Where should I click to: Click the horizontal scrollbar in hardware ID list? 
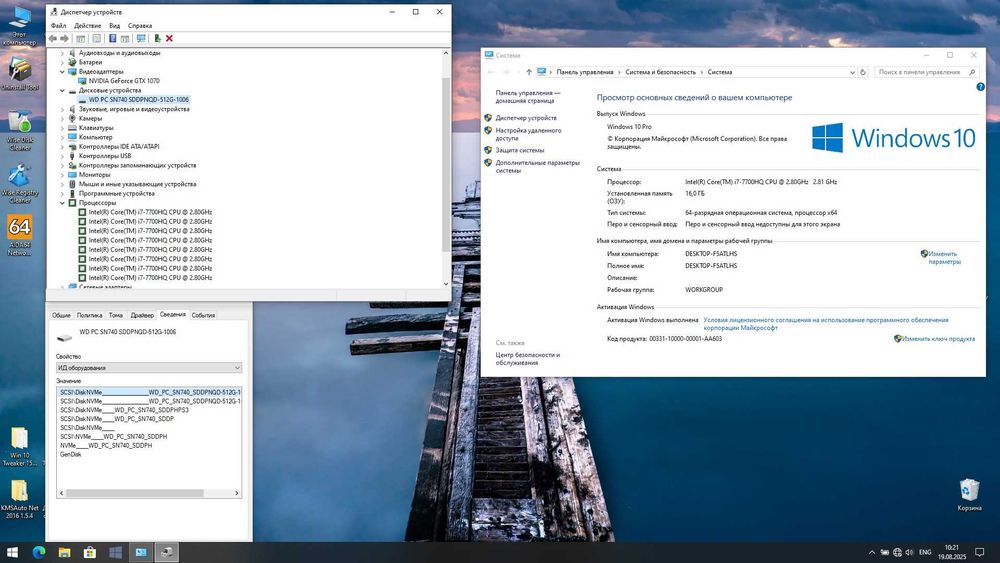(x=135, y=493)
